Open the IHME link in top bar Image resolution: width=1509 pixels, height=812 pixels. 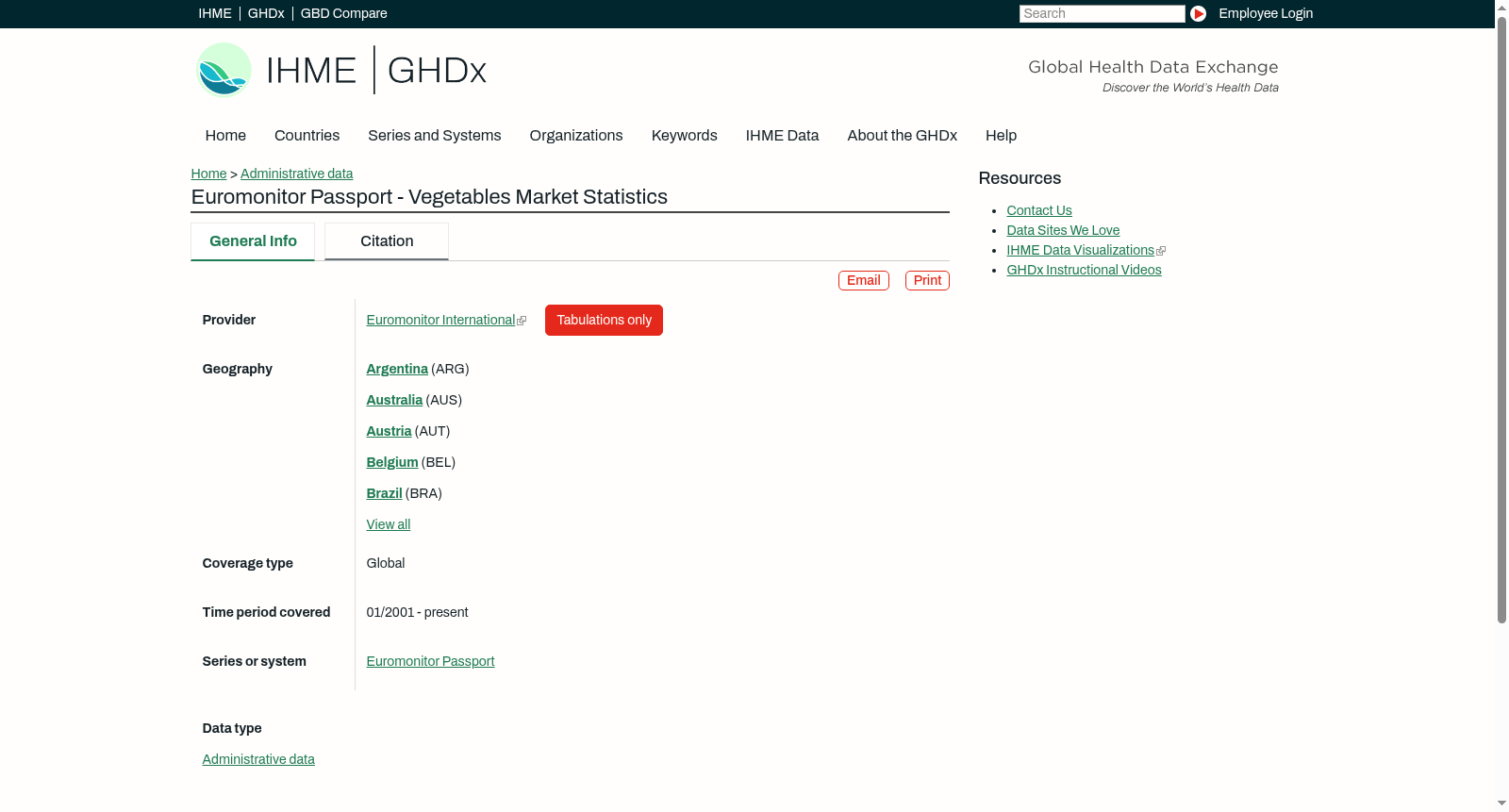click(215, 13)
